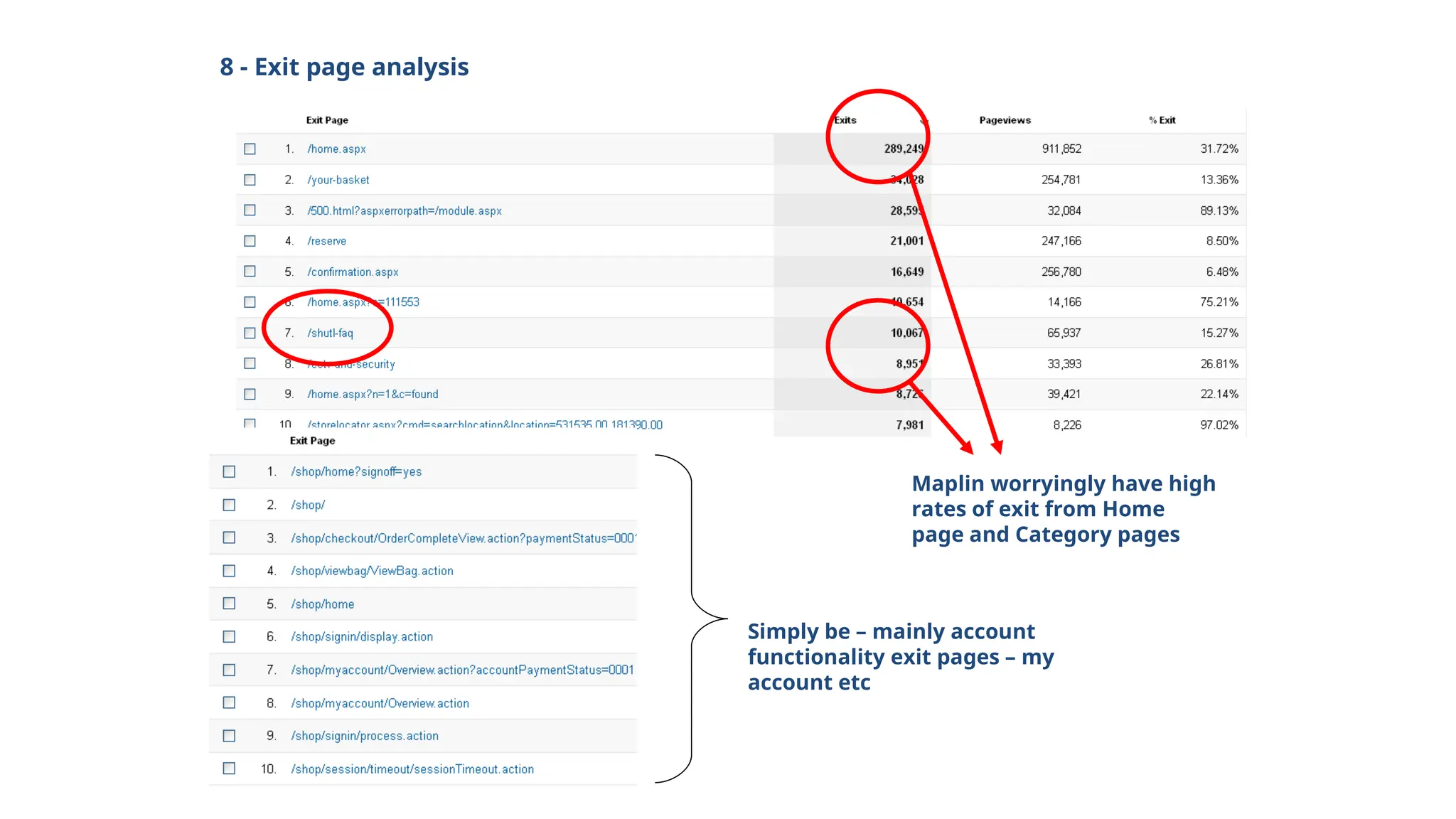
Task: Click the % exit value 75.21%
Action: coord(1219,302)
